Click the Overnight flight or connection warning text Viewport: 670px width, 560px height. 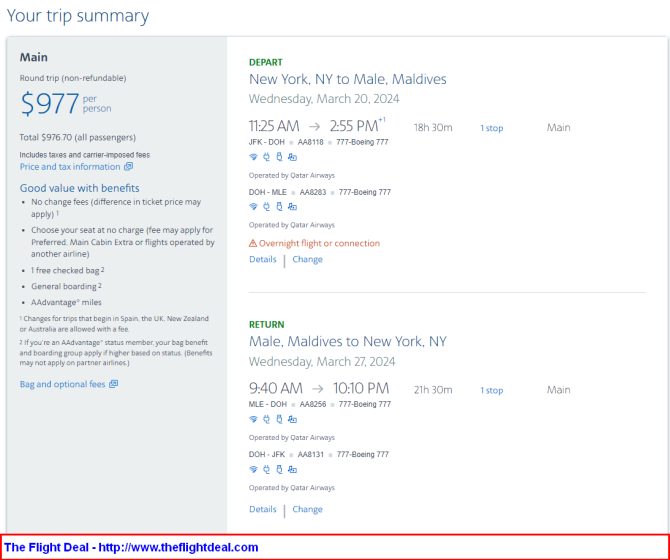click(319, 243)
